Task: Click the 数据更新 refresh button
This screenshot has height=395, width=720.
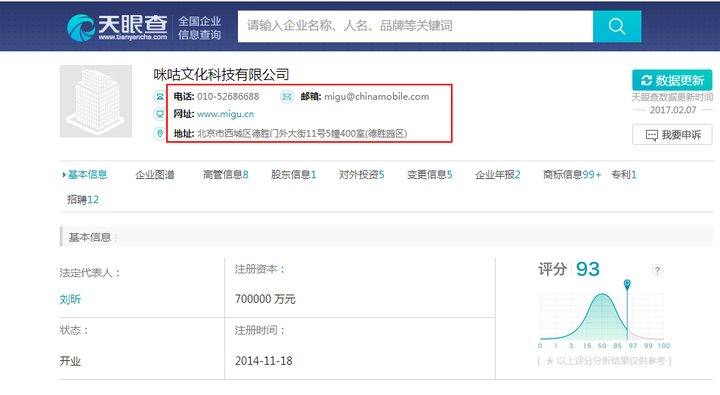Action: point(672,80)
